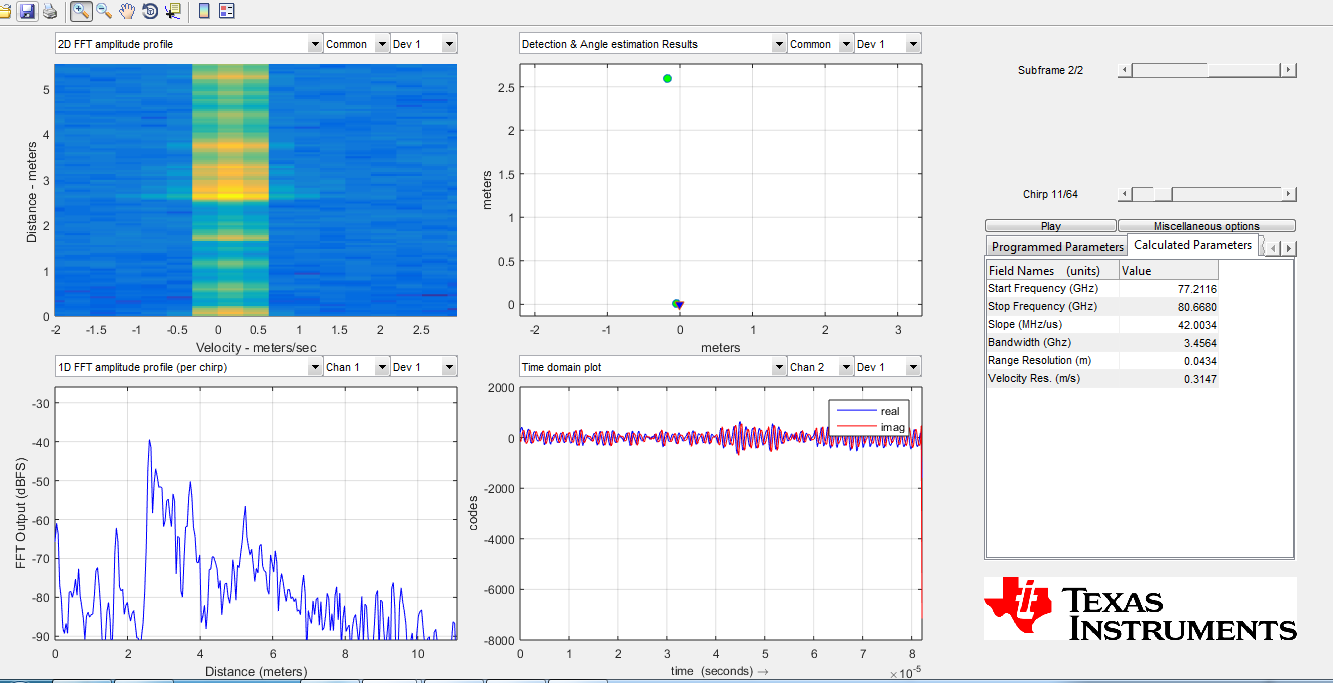Select the Pan hand tool
The width and height of the screenshot is (1333, 683).
[127, 11]
